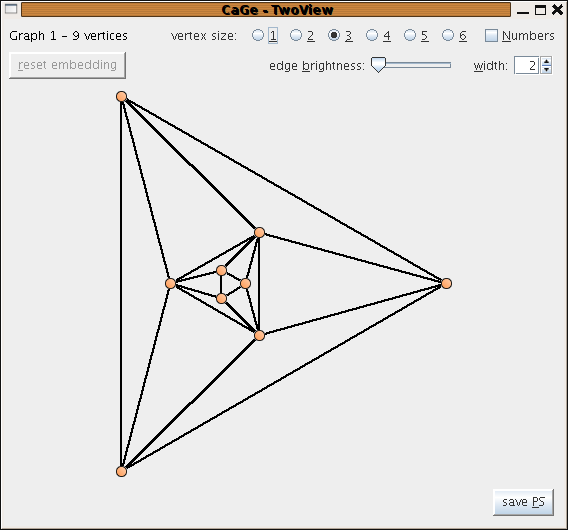Click the reset embedding button
568x530 pixels.
click(x=67, y=65)
